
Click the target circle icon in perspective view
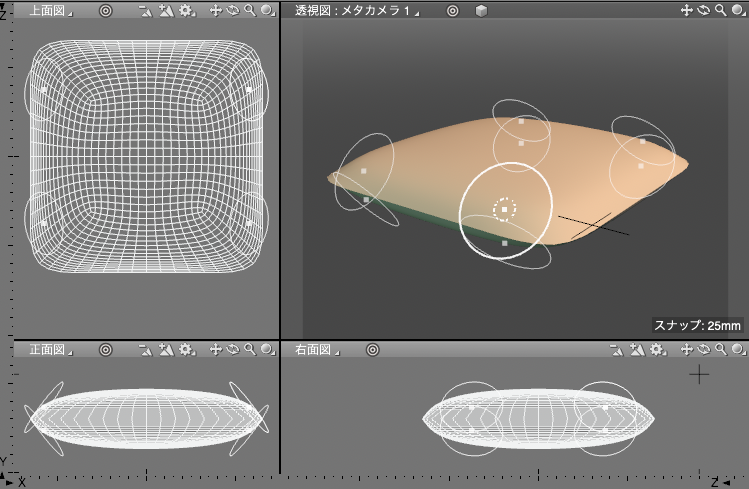[x=453, y=10]
